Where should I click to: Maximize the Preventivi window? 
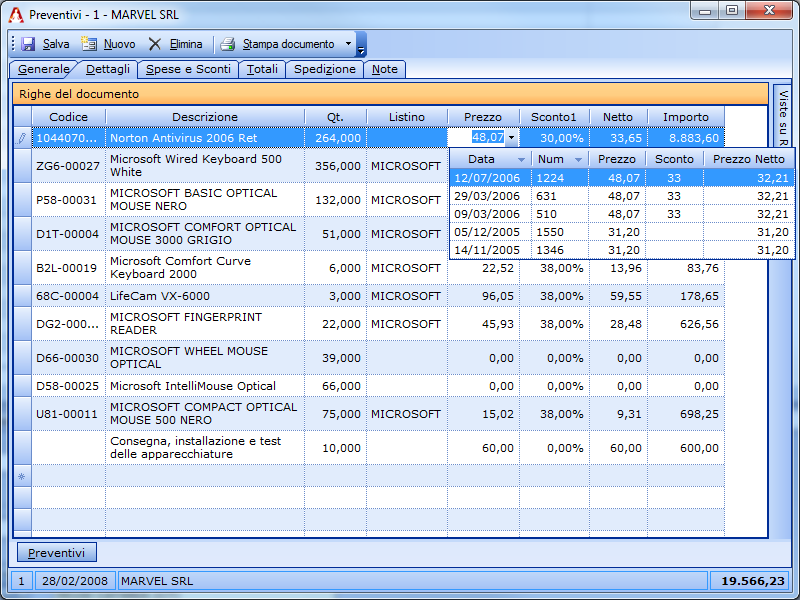(x=732, y=10)
